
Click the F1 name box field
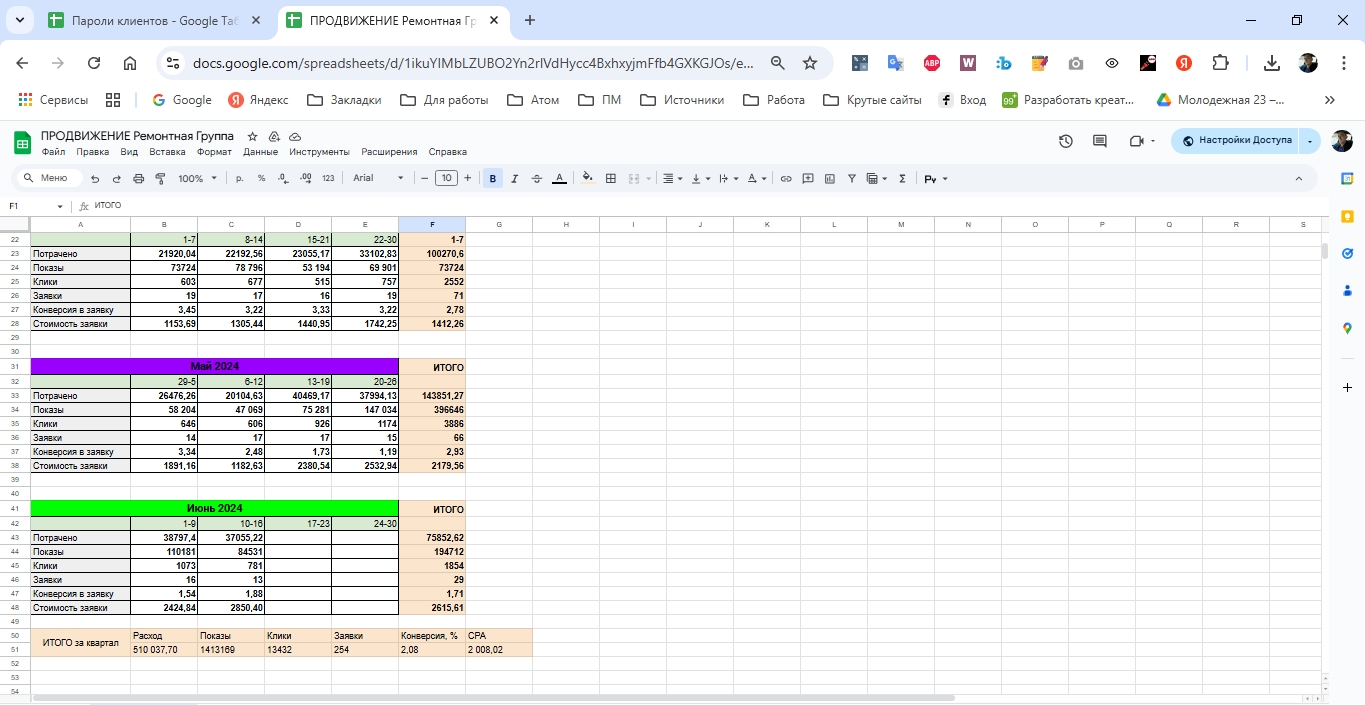[30, 206]
